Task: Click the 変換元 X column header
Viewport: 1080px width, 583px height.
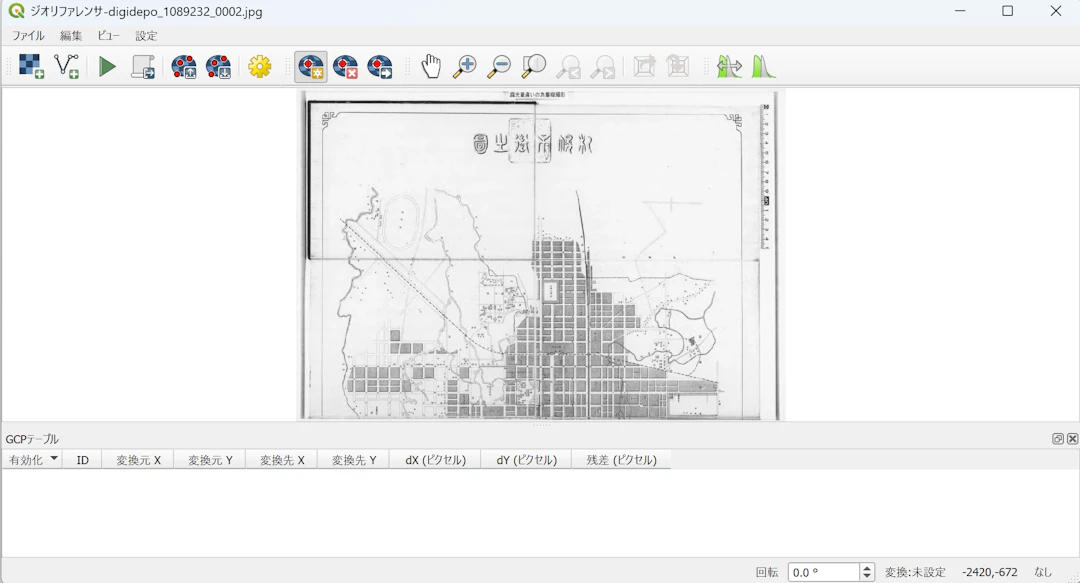Action: (138, 460)
